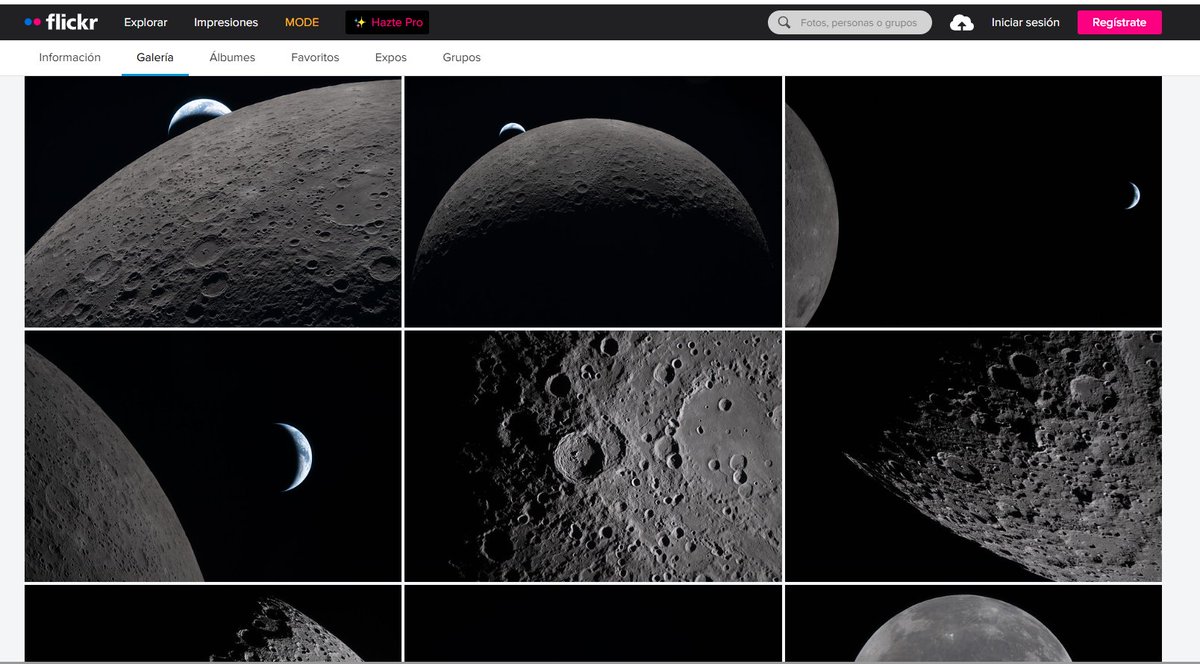This screenshot has width=1200, height=664.
Task: Open photo of cratered lunar terminator edge
Action: (973, 456)
